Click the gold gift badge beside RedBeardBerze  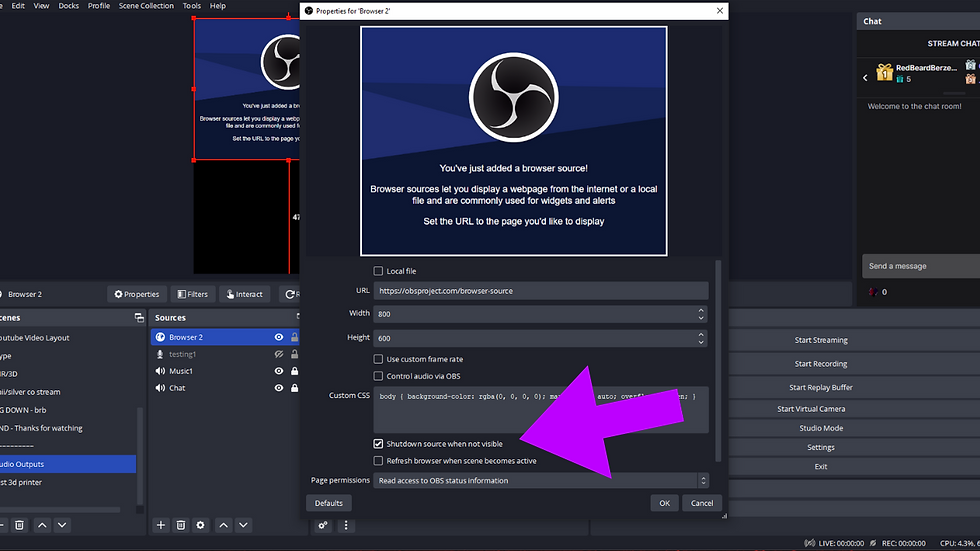pyautogui.click(x=884, y=72)
